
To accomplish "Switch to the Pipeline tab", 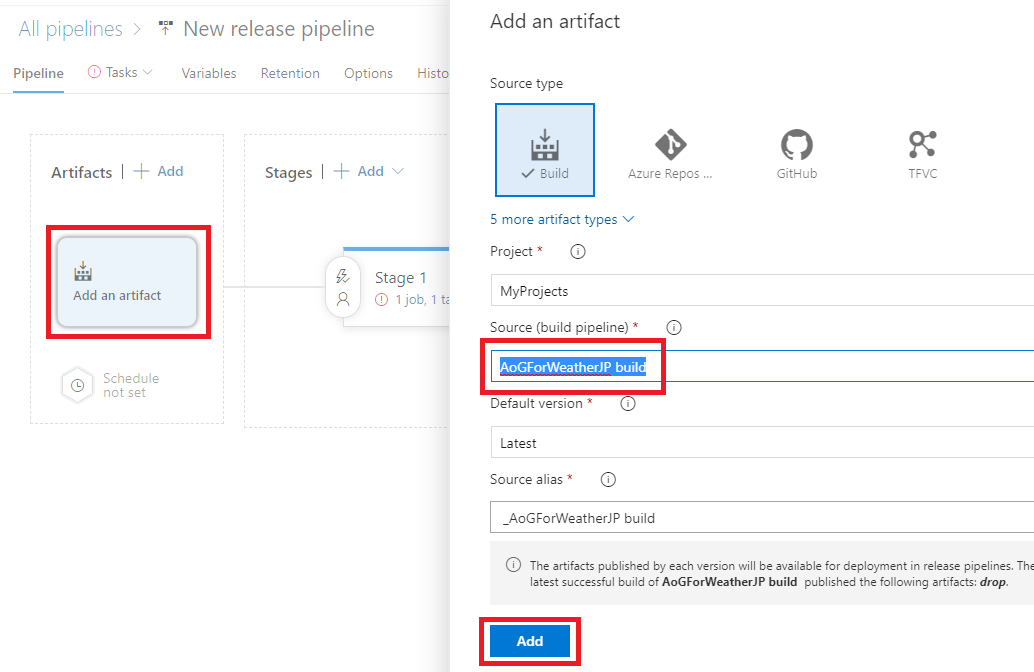I will point(38,73).
